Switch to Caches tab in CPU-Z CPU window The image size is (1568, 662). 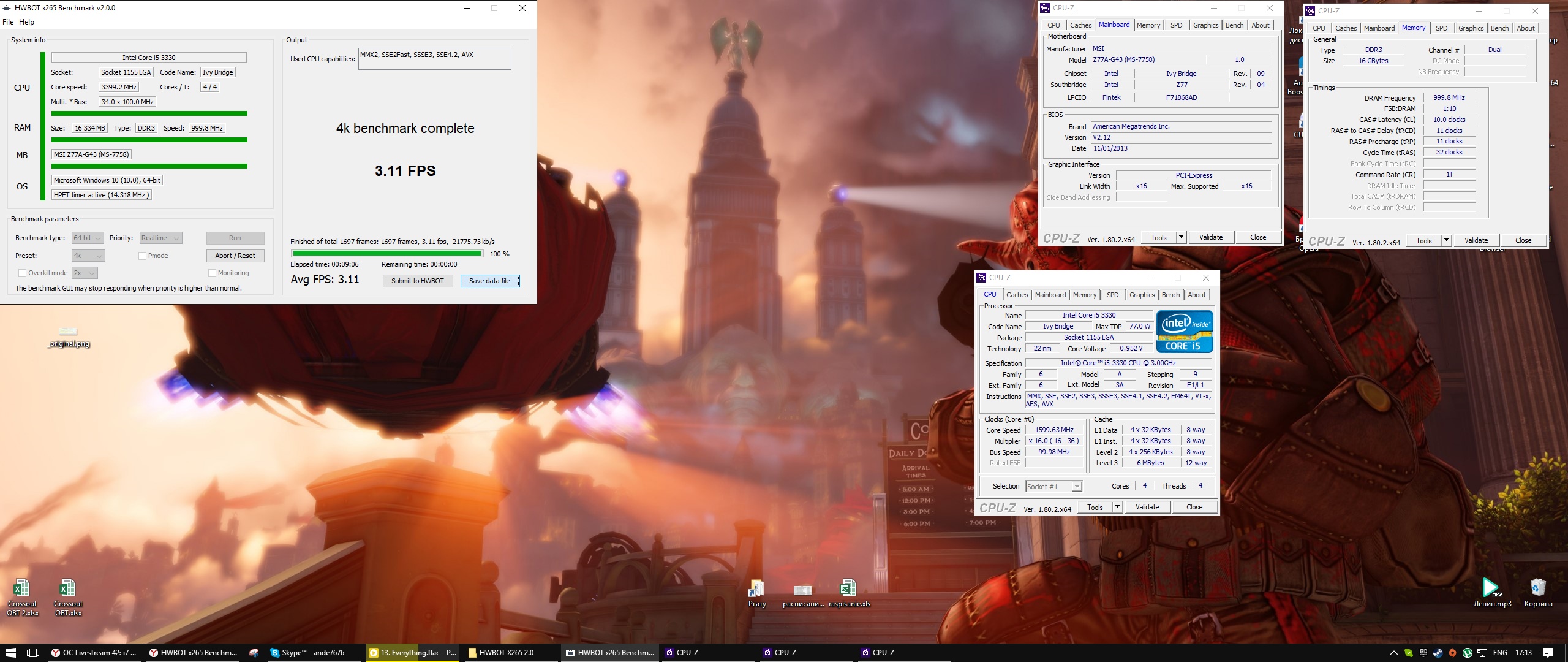(x=1017, y=295)
